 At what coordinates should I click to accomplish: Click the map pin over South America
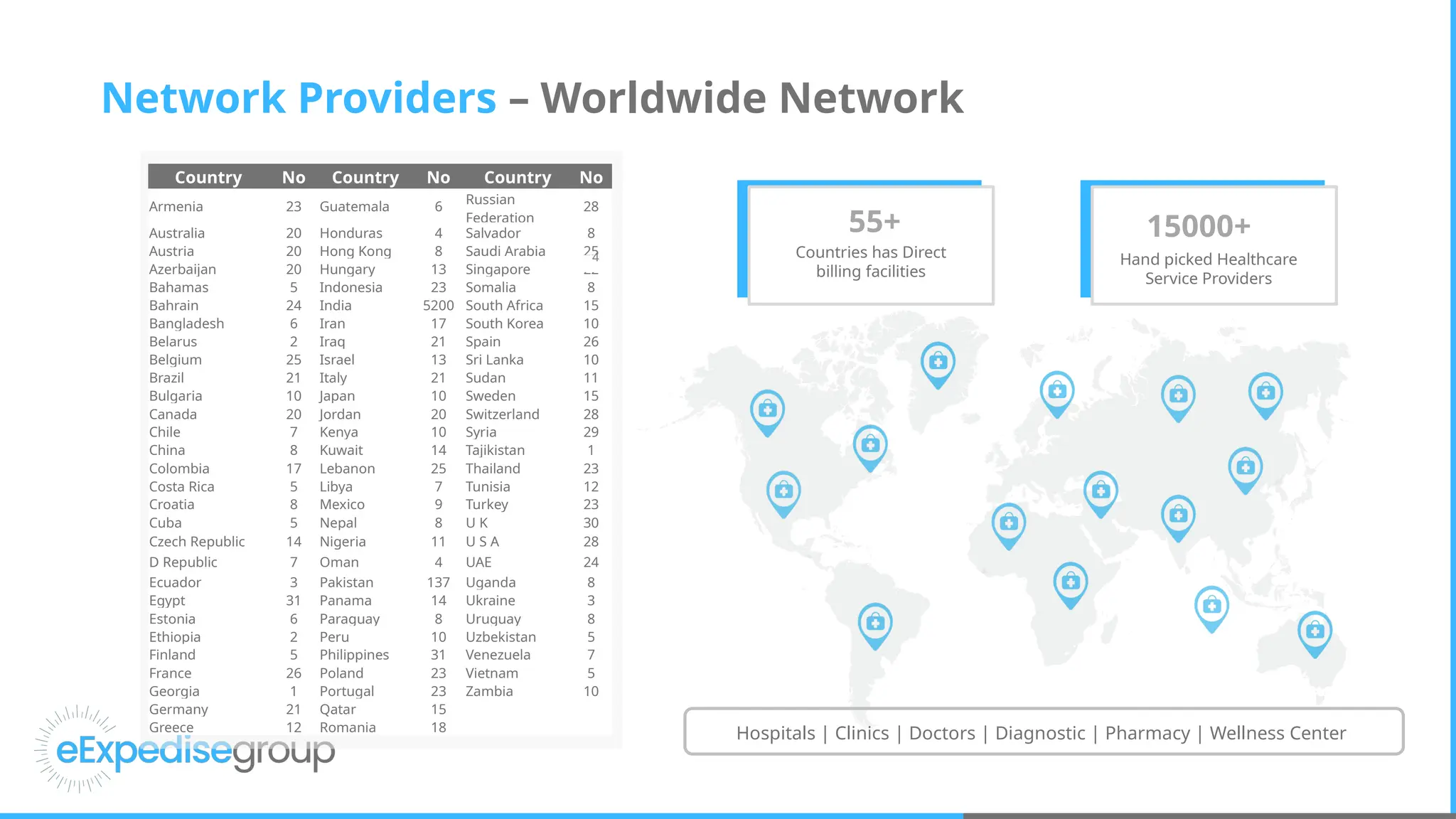click(x=875, y=624)
